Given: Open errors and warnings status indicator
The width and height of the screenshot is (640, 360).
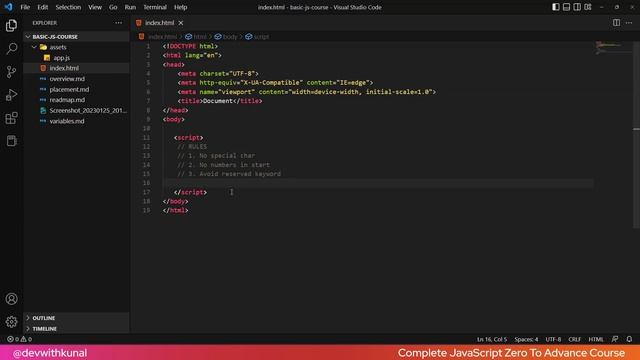Looking at the screenshot, I should pos(19,339).
